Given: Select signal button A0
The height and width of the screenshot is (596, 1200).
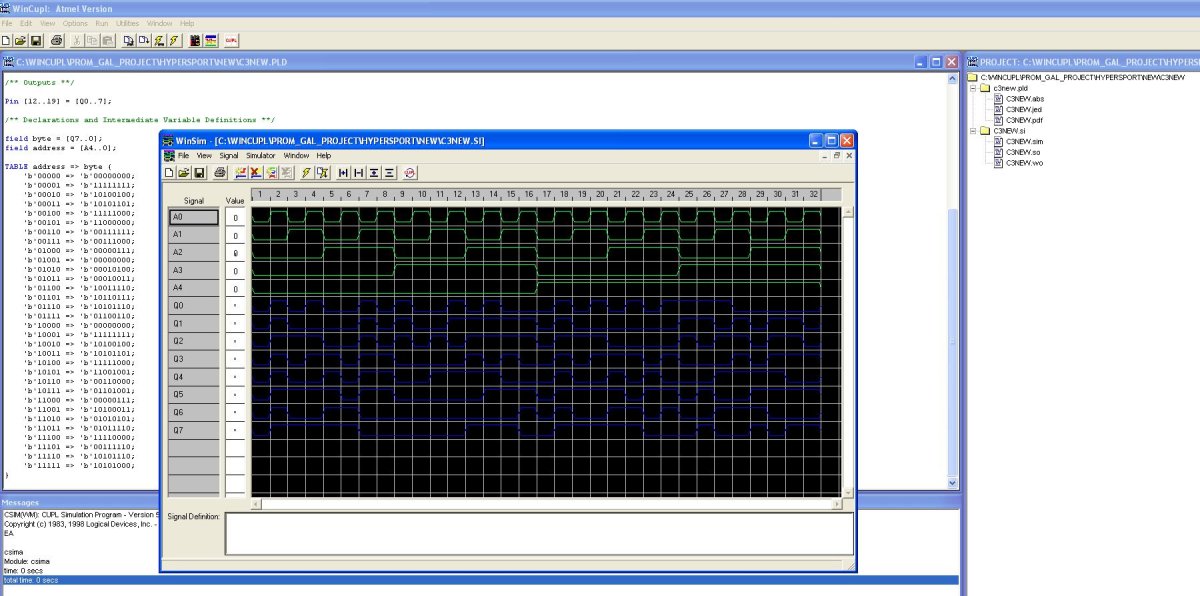Looking at the screenshot, I should click(x=194, y=217).
